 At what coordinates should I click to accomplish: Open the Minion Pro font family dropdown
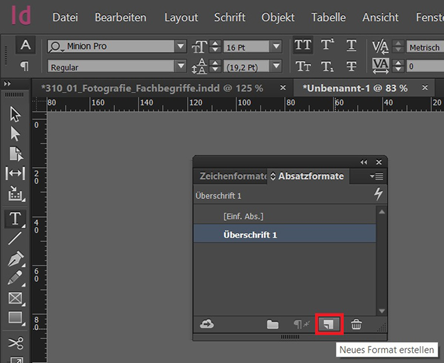point(180,46)
